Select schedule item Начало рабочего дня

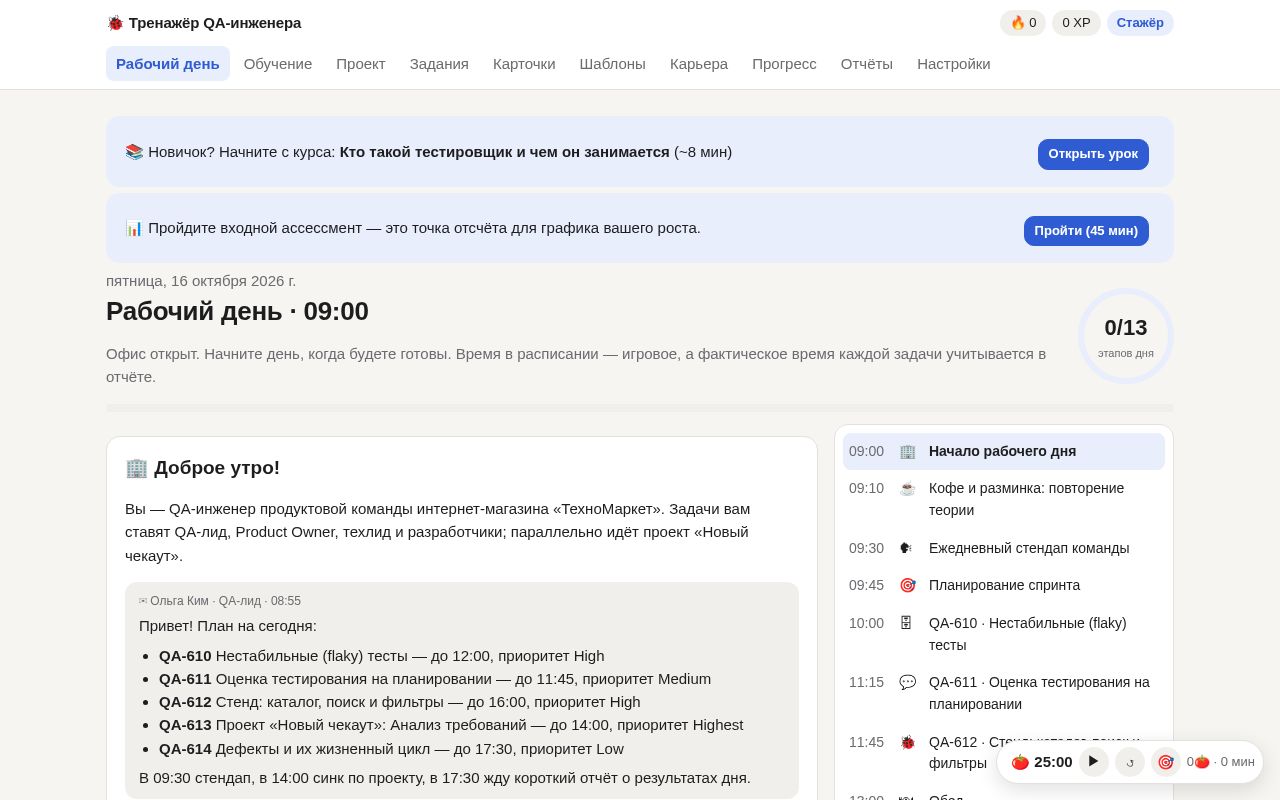coord(1004,451)
